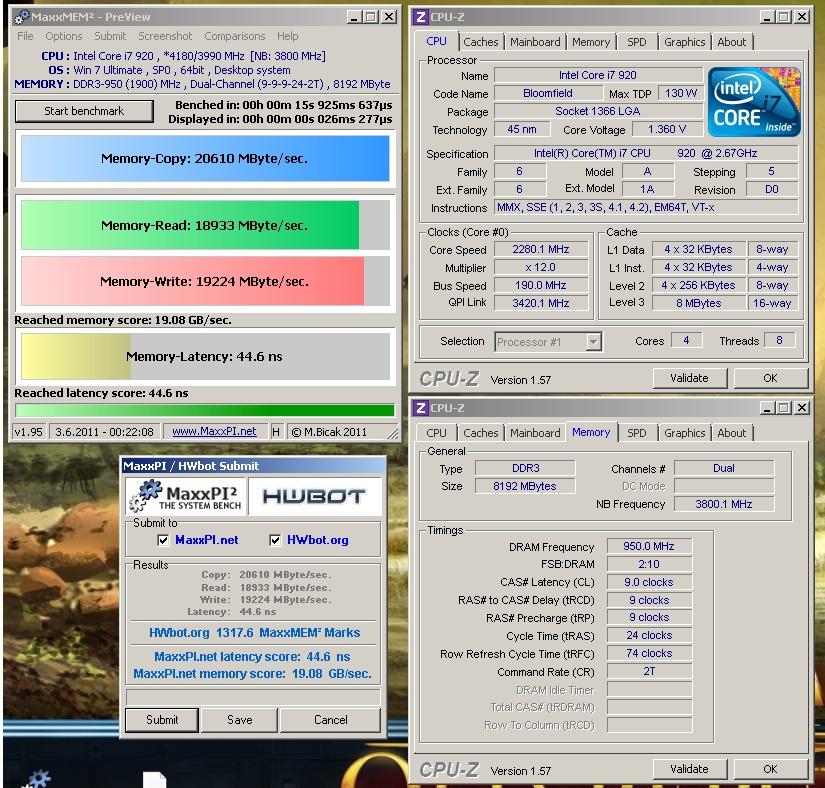This screenshot has height=788, width=825.
Task: Open the Options menu in MaxxMEM²
Action: pyautogui.click(x=64, y=36)
